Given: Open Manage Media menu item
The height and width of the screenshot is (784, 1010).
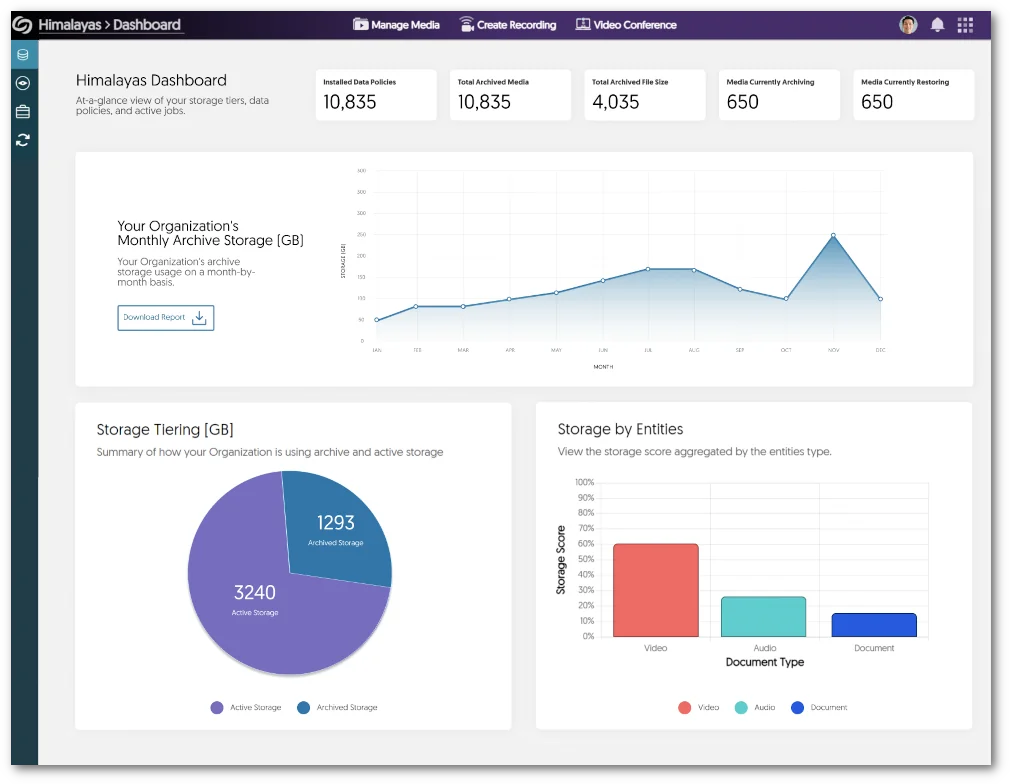Looking at the screenshot, I should pyautogui.click(x=396, y=25).
